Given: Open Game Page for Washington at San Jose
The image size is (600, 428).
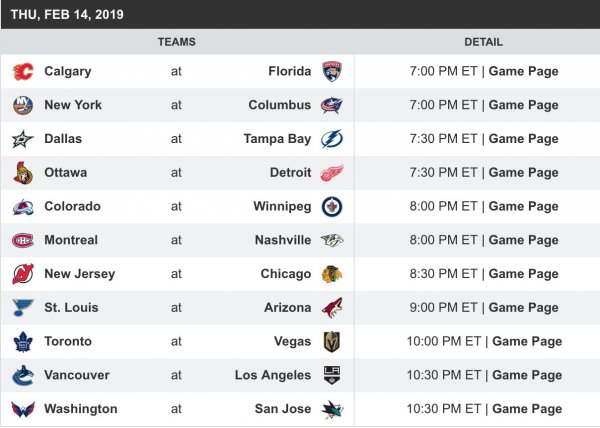Looking at the screenshot, I should tap(527, 409).
